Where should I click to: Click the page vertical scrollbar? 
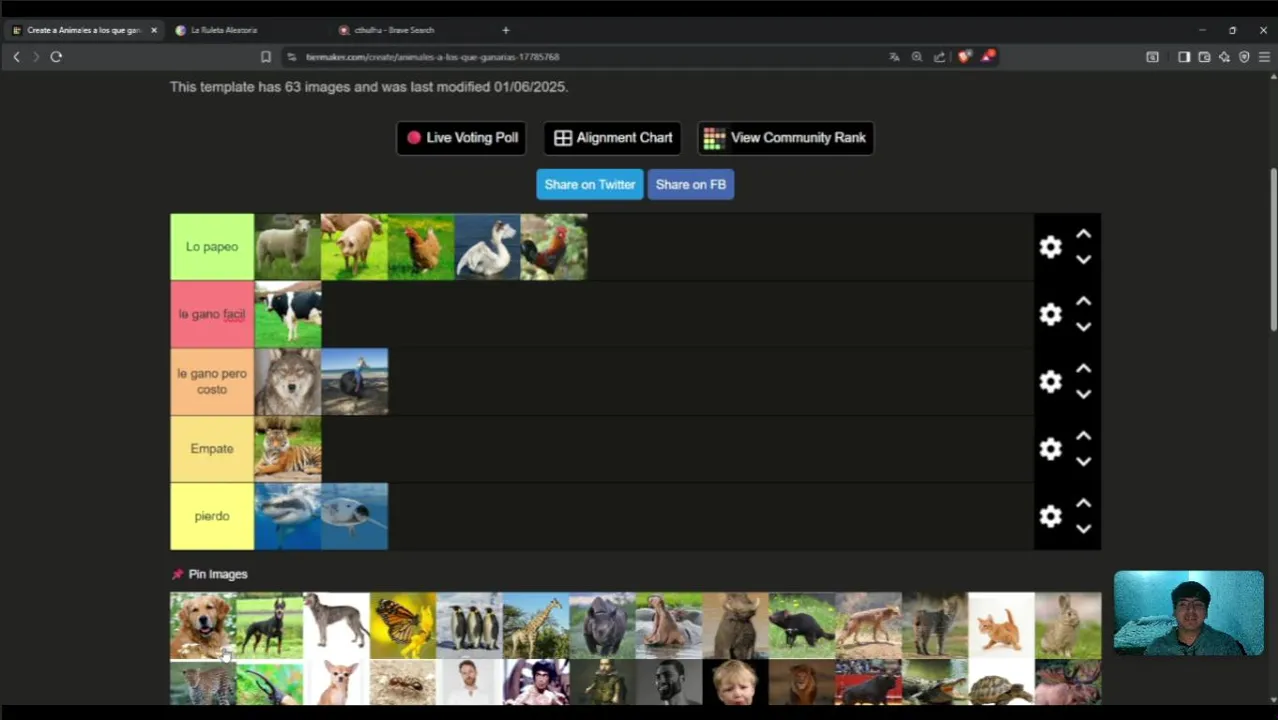click(1273, 250)
